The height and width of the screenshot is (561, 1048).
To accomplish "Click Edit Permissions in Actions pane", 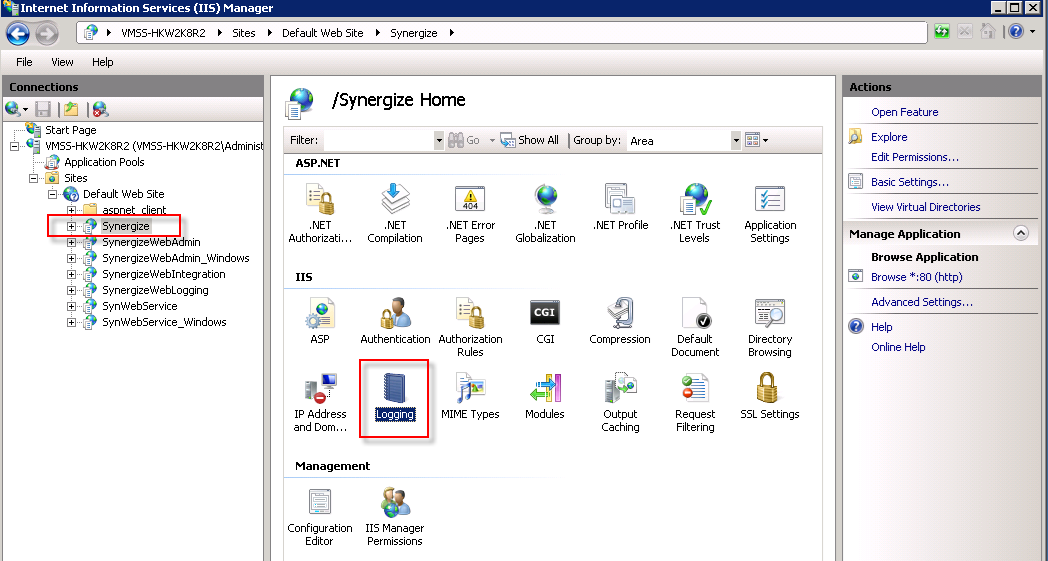I will point(914,157).
